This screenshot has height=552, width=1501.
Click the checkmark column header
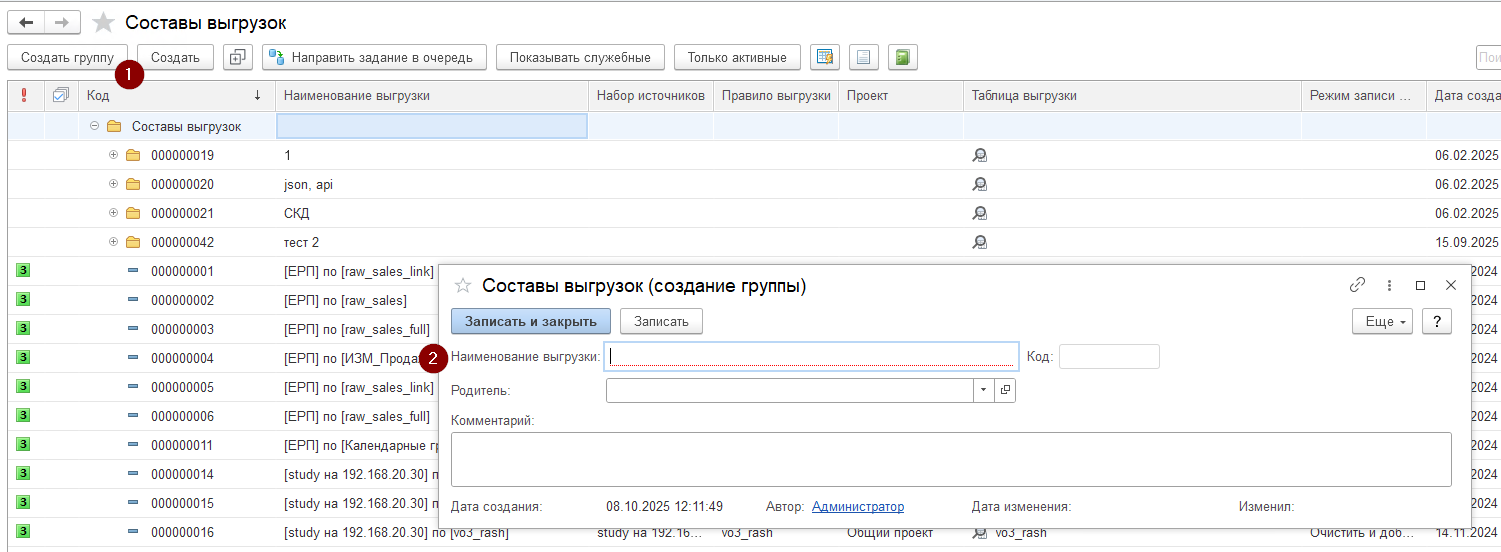[61, 95]
